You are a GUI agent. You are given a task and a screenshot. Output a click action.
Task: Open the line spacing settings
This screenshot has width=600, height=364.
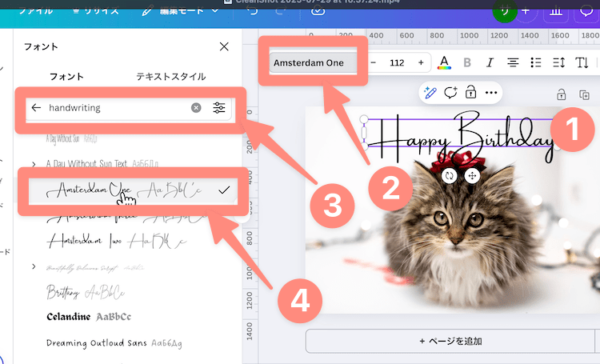coord(559,63)
